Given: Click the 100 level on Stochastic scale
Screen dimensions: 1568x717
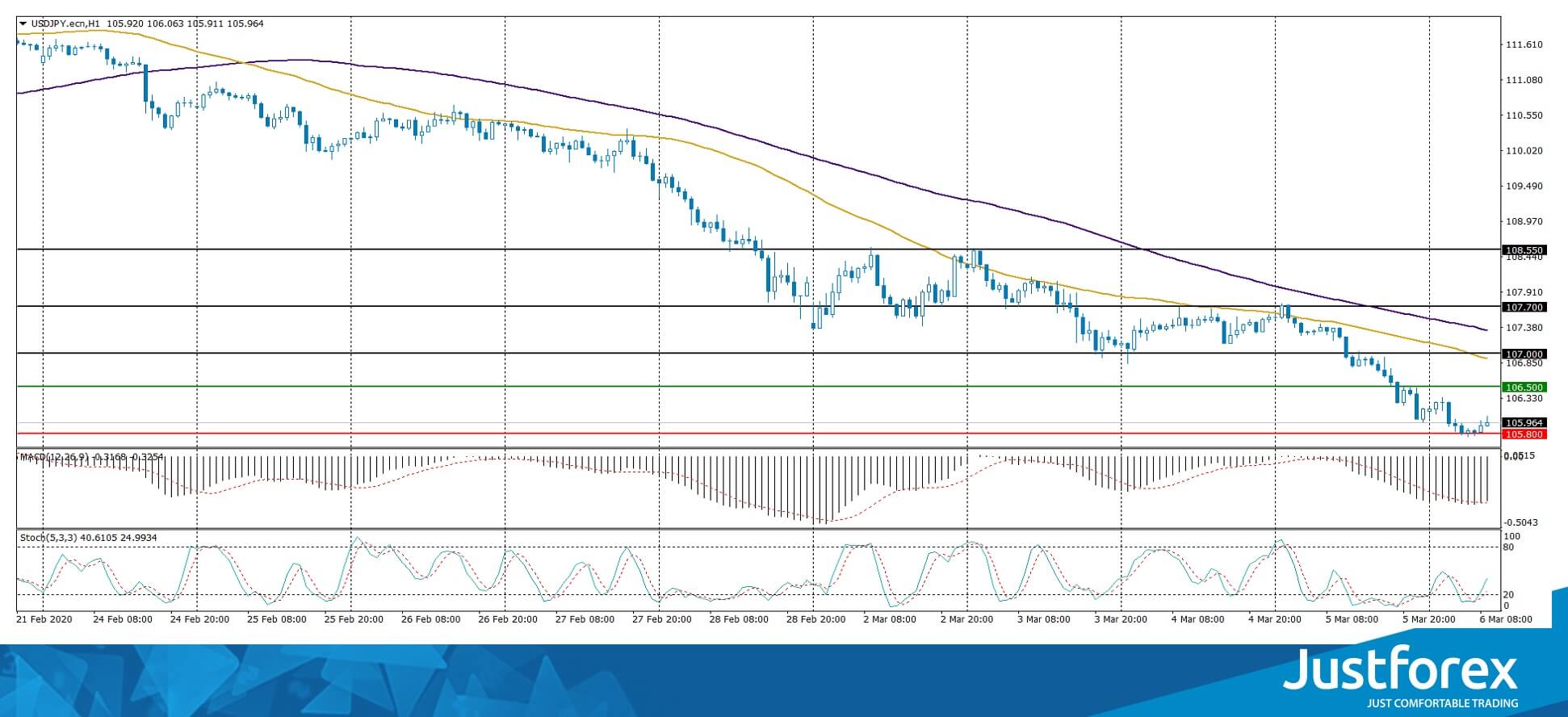Looking at the screenshot, I should coord(1513,536).
